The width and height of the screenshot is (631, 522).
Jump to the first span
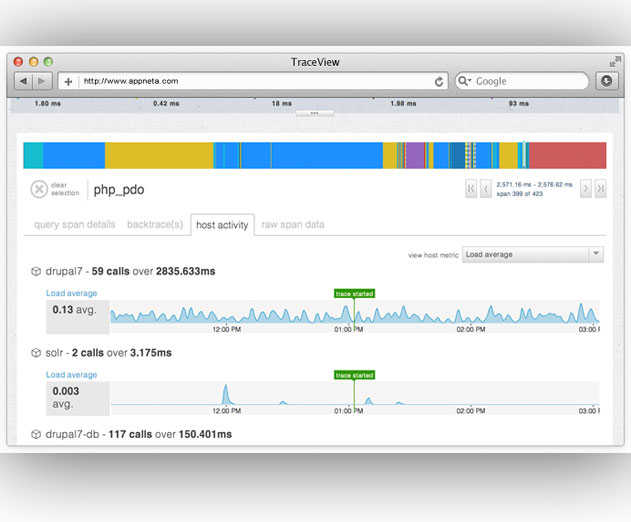click(471, 188)
